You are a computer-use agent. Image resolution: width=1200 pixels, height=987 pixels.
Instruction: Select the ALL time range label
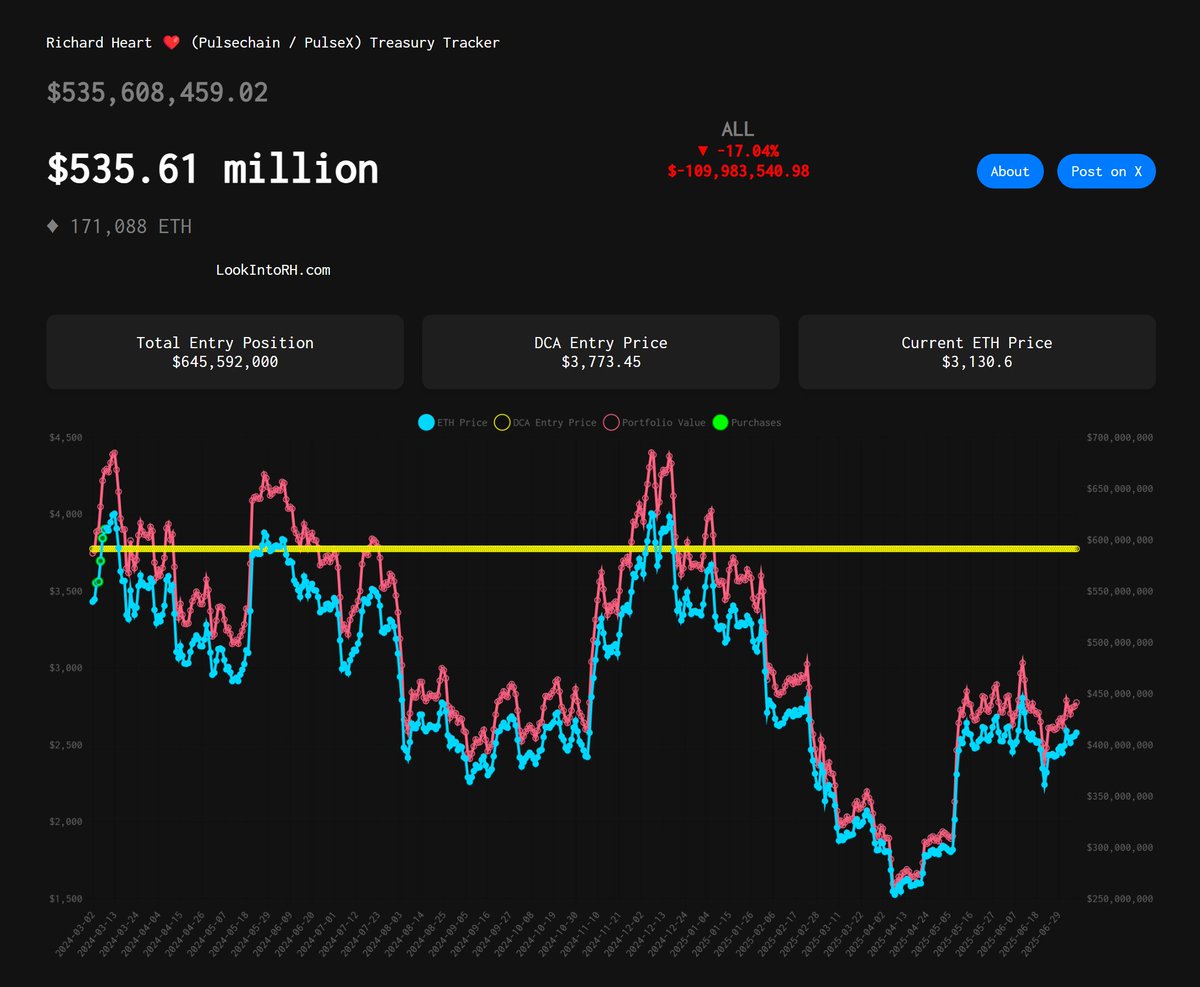point(738,129)
